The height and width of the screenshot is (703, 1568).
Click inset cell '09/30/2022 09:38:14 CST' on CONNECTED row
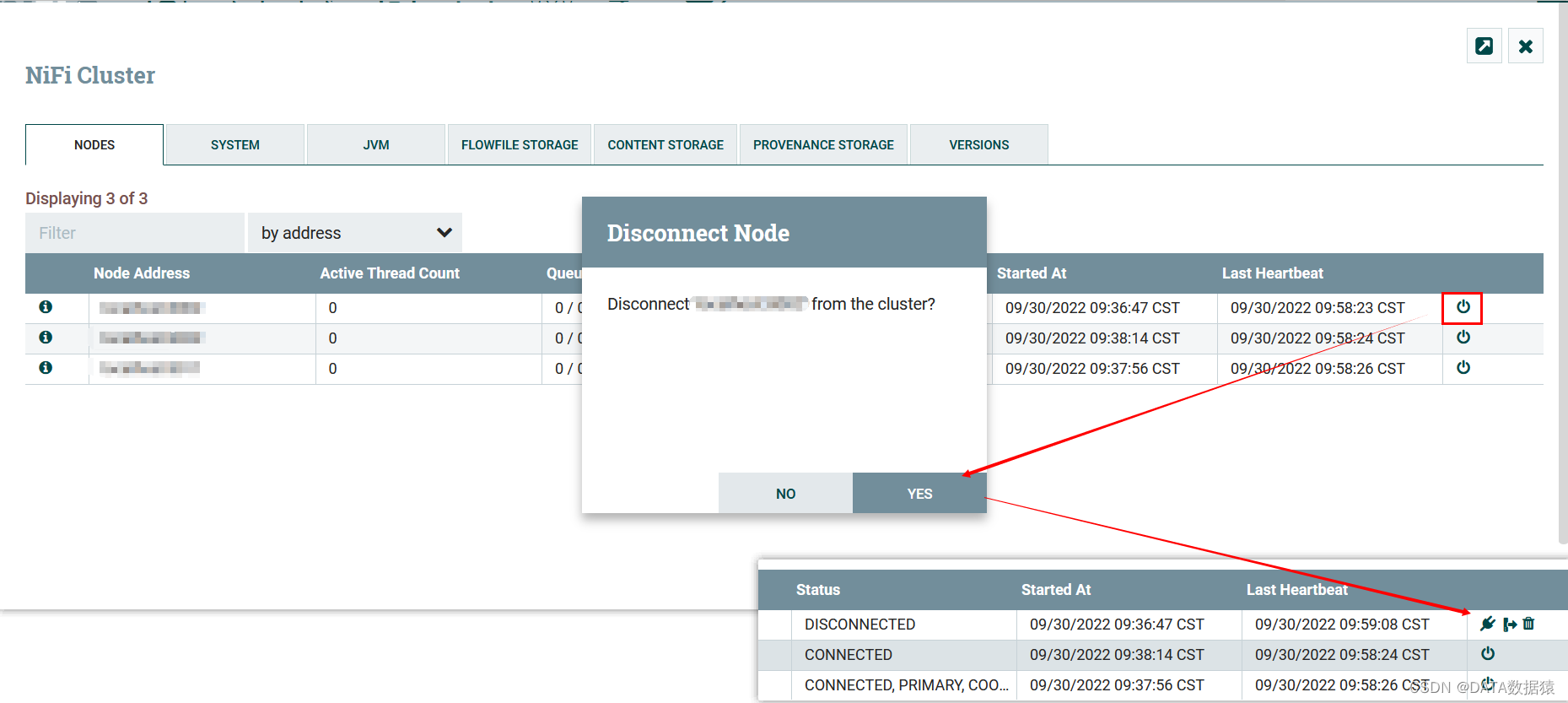point(1117,655)
